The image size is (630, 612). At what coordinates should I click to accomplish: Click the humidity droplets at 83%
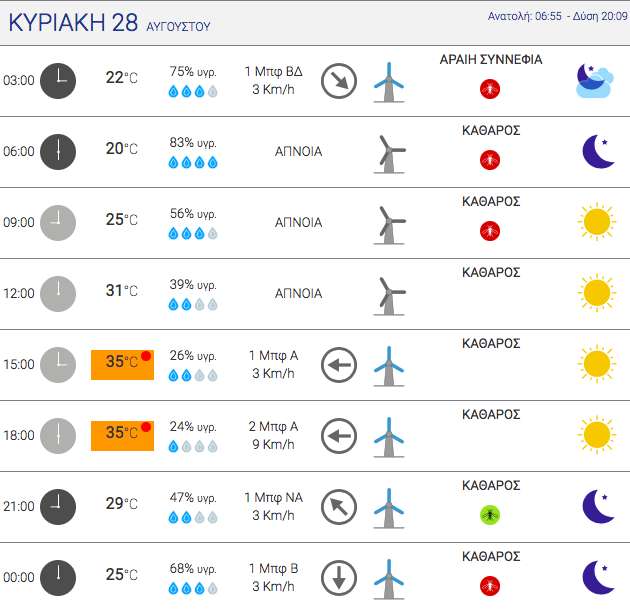tap(193, 163)
